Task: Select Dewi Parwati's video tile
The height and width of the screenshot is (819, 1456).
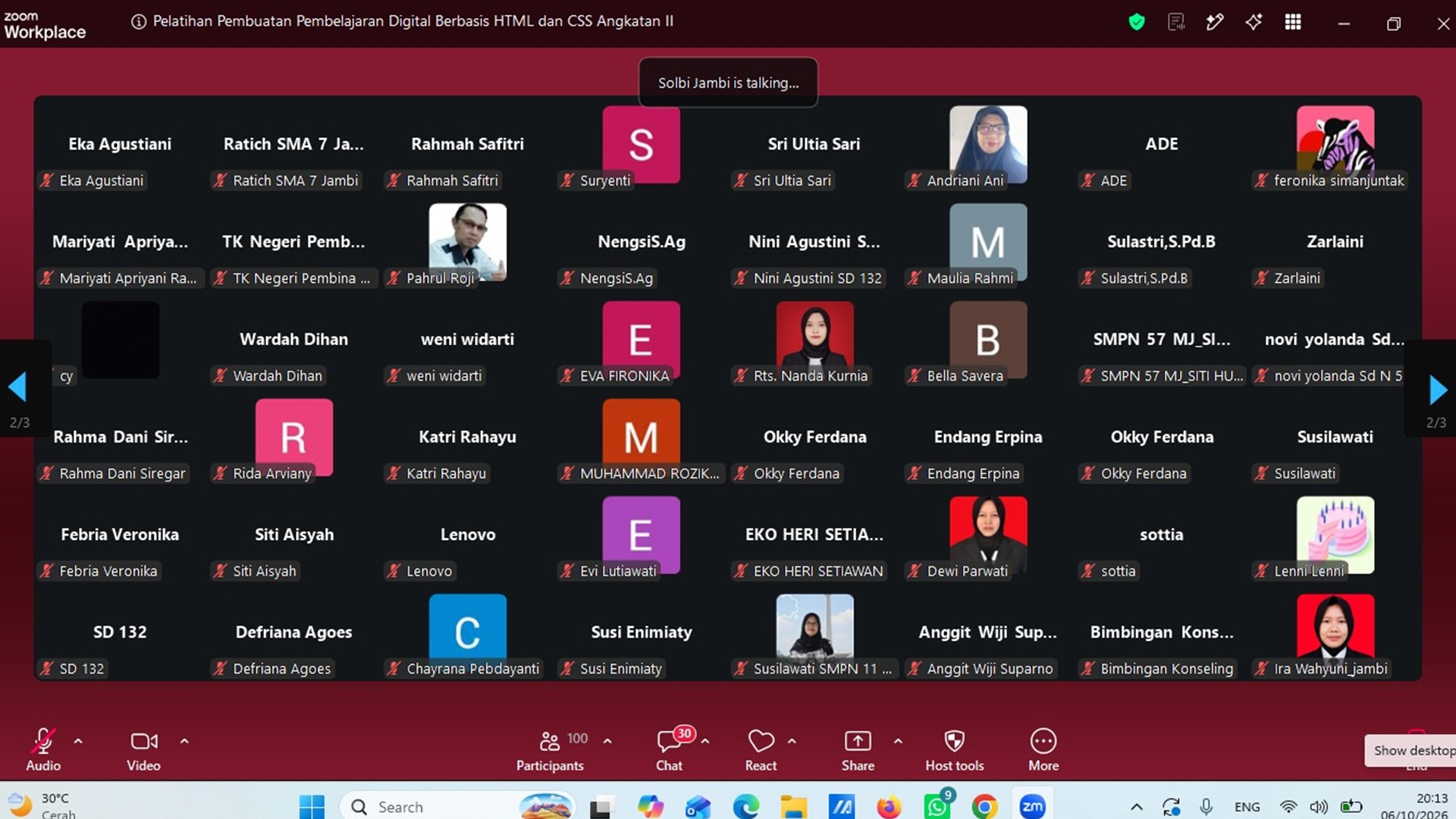Action: click(988, 535)
